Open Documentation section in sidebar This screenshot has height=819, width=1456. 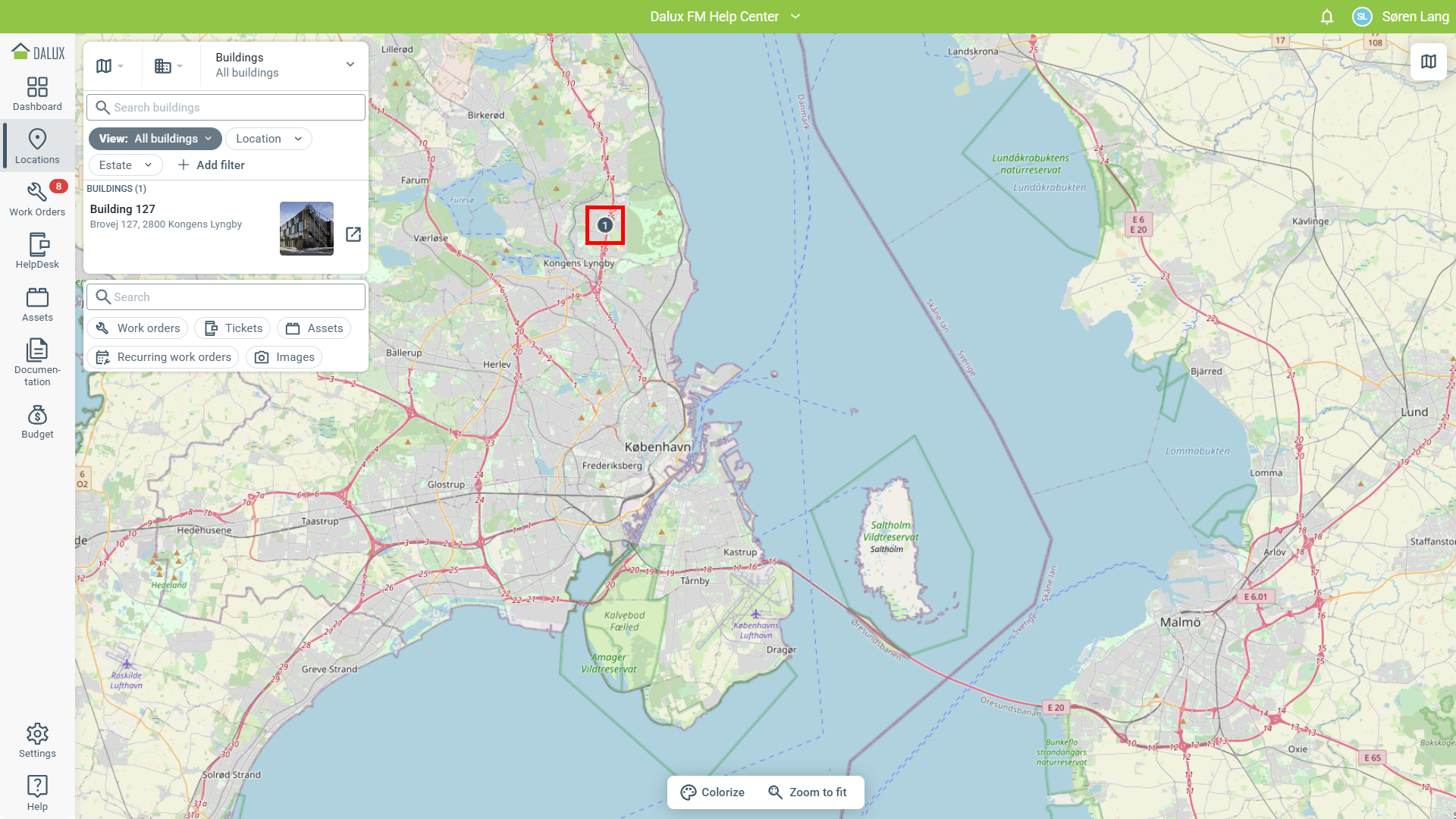coord(37,362)
